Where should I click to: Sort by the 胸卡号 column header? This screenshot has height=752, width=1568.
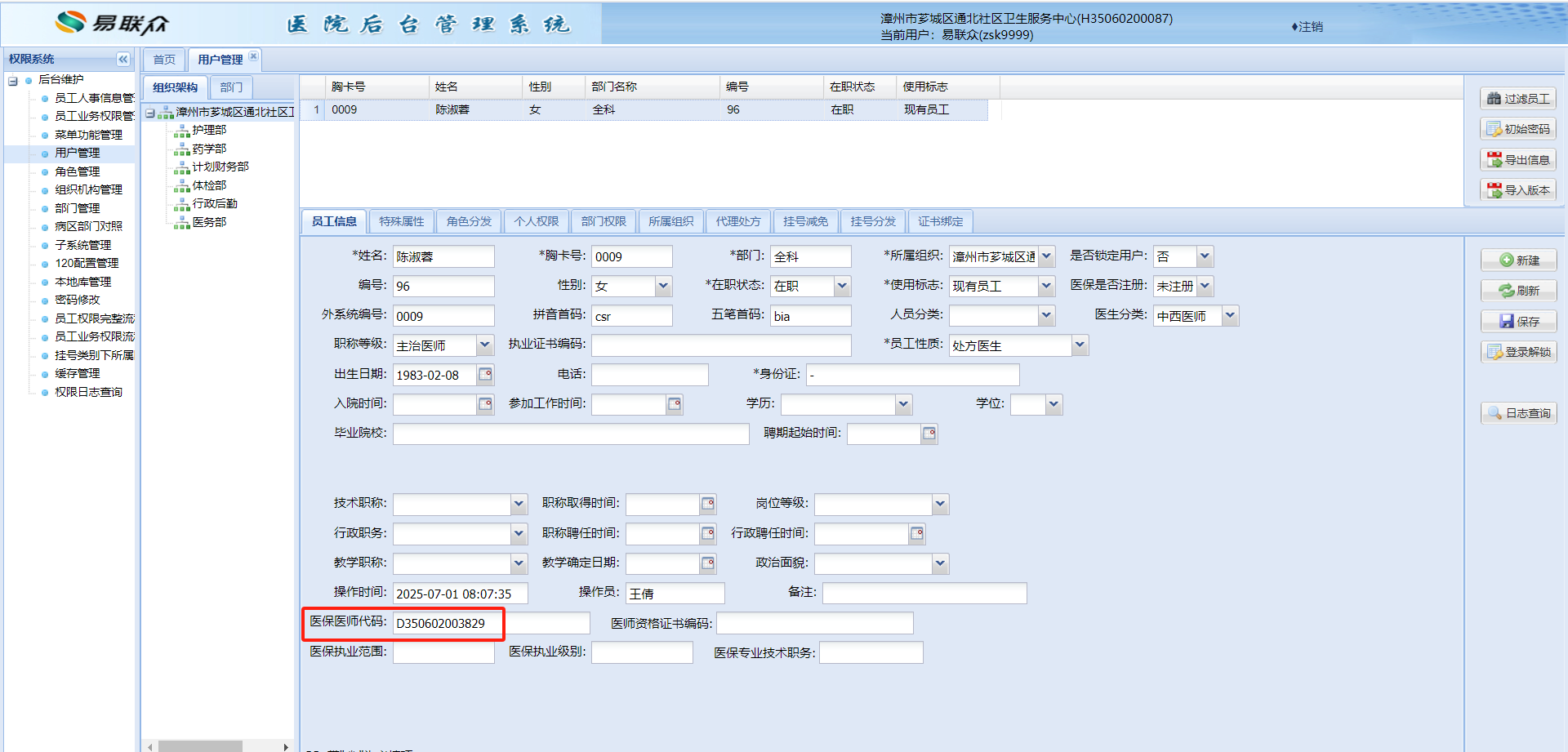tap(377, 87)
